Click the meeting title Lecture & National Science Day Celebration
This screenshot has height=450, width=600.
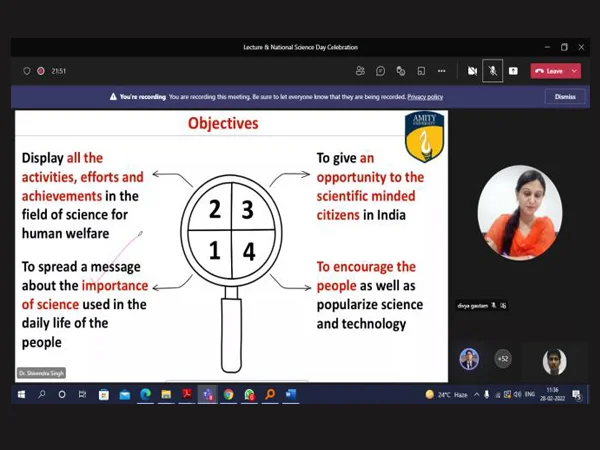click(300, 47)
